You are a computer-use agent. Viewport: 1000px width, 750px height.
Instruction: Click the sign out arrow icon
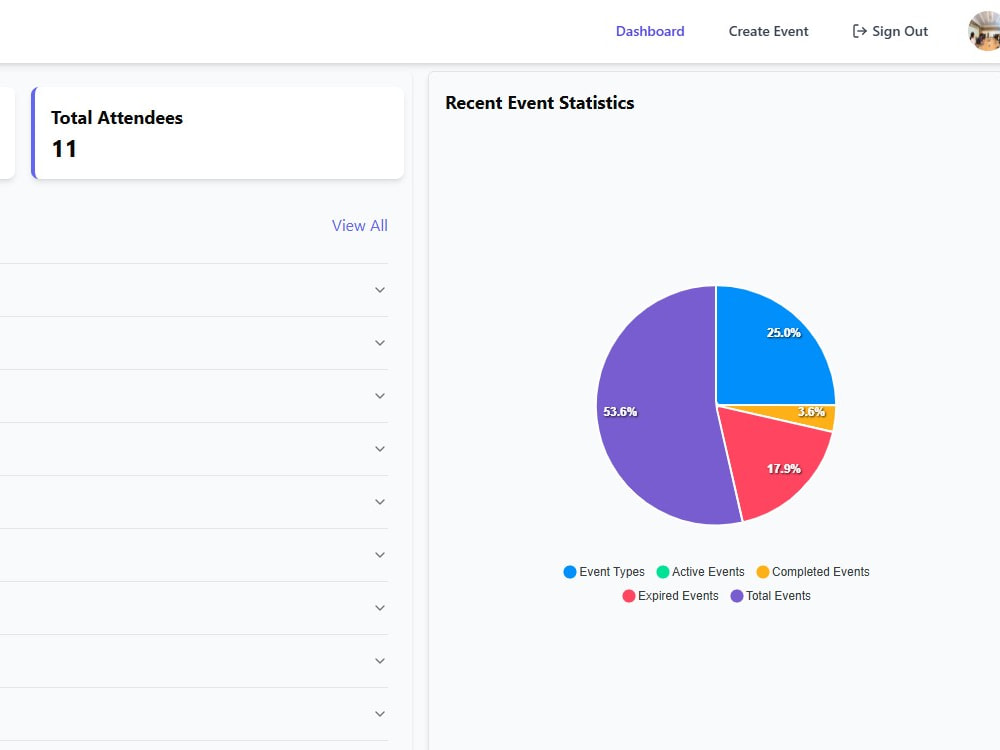(859, 31)
